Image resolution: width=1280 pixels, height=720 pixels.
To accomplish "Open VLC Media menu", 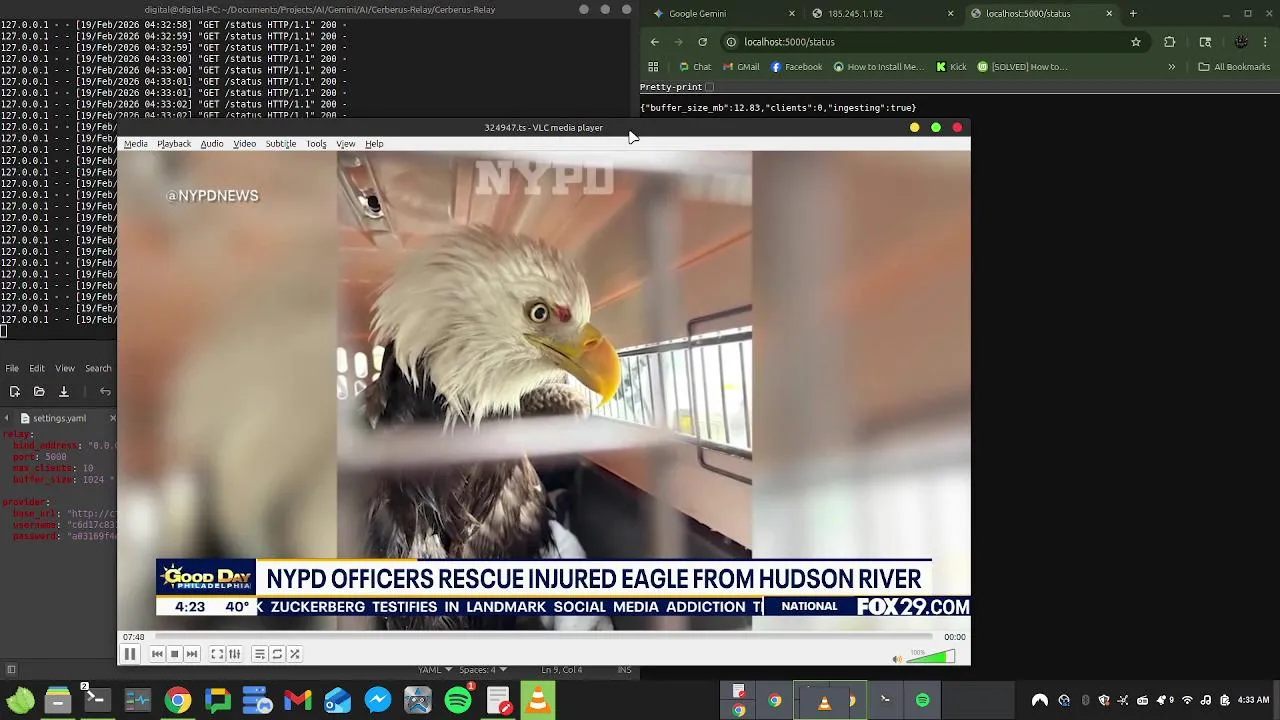I will (135, 144).
